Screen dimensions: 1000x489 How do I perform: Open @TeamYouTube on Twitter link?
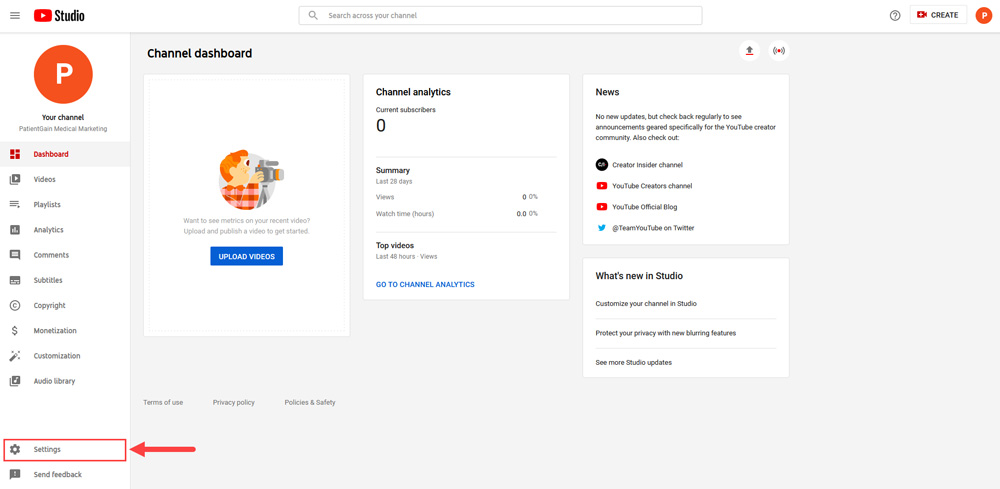(653, 228)
